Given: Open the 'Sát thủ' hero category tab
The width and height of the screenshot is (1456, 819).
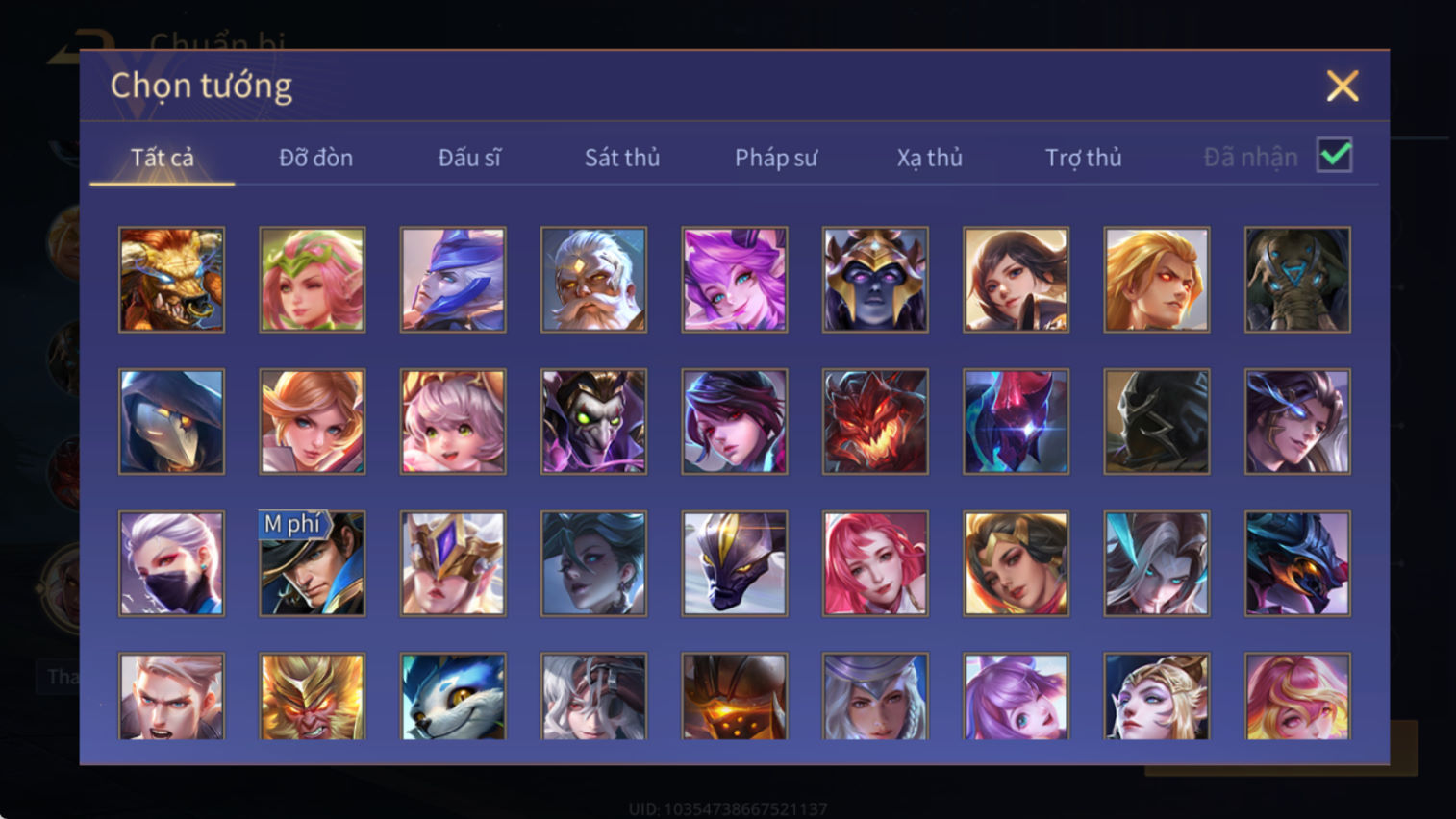Looking at the screenshot, I should click(622, 158).
